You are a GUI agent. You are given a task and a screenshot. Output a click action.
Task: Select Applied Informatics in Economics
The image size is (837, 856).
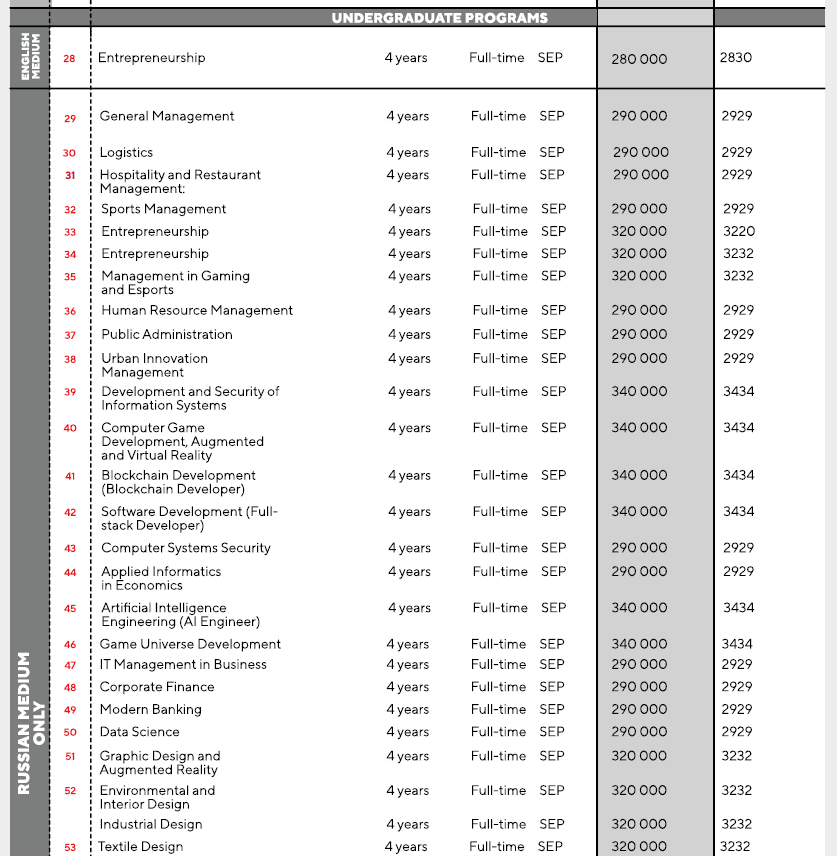pos(161,579)
